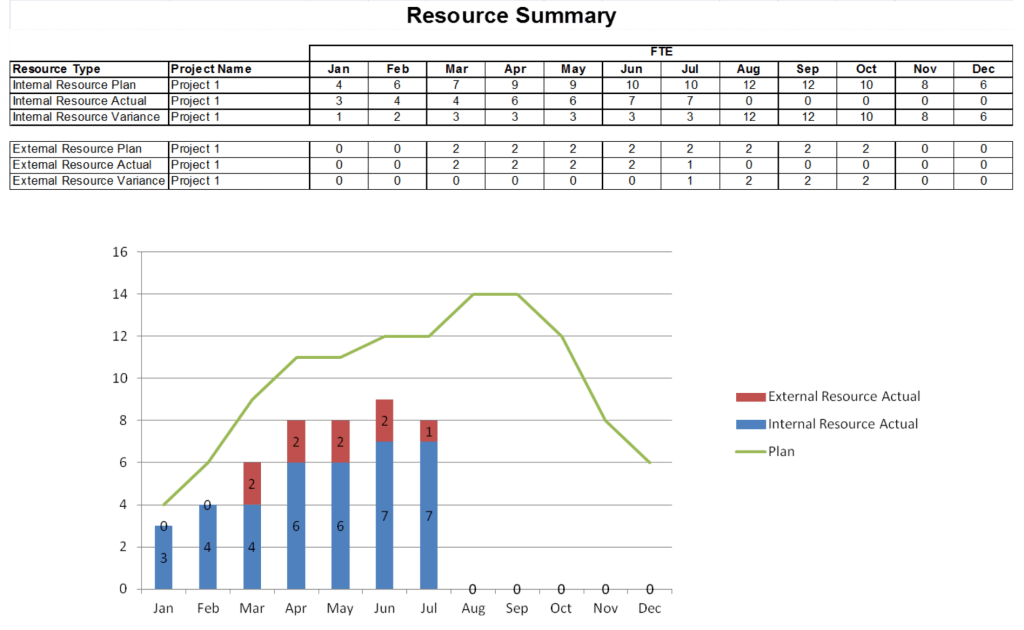Click the FTE header cell
This screenshot has width=1024, height=630.
pos(661,52)
